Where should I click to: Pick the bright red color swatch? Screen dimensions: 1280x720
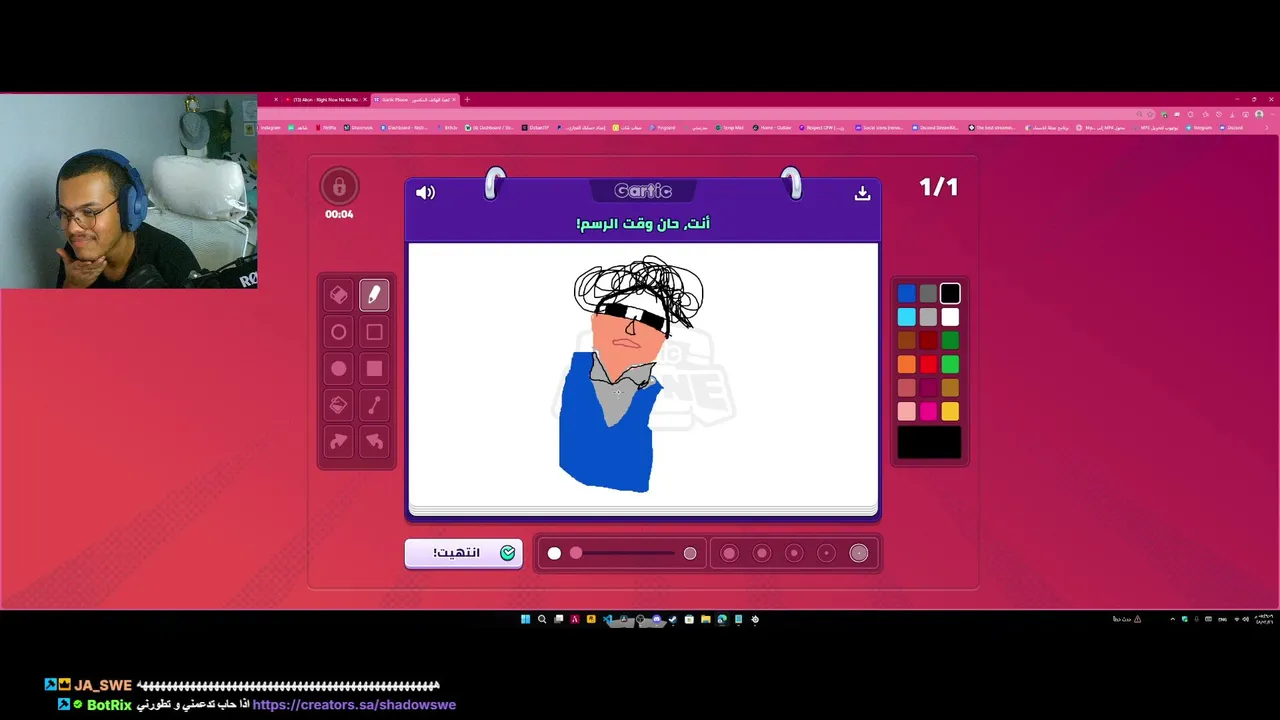(x=928, y=364)
